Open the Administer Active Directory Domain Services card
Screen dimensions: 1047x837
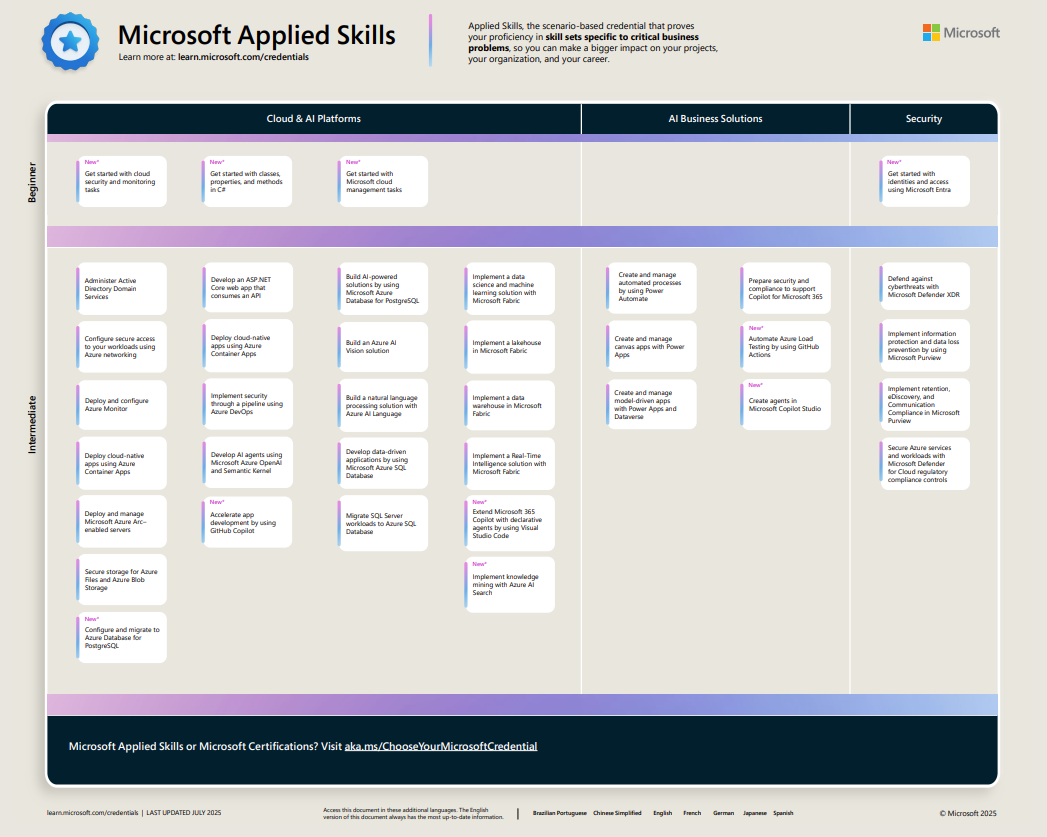tap(121, 289)
